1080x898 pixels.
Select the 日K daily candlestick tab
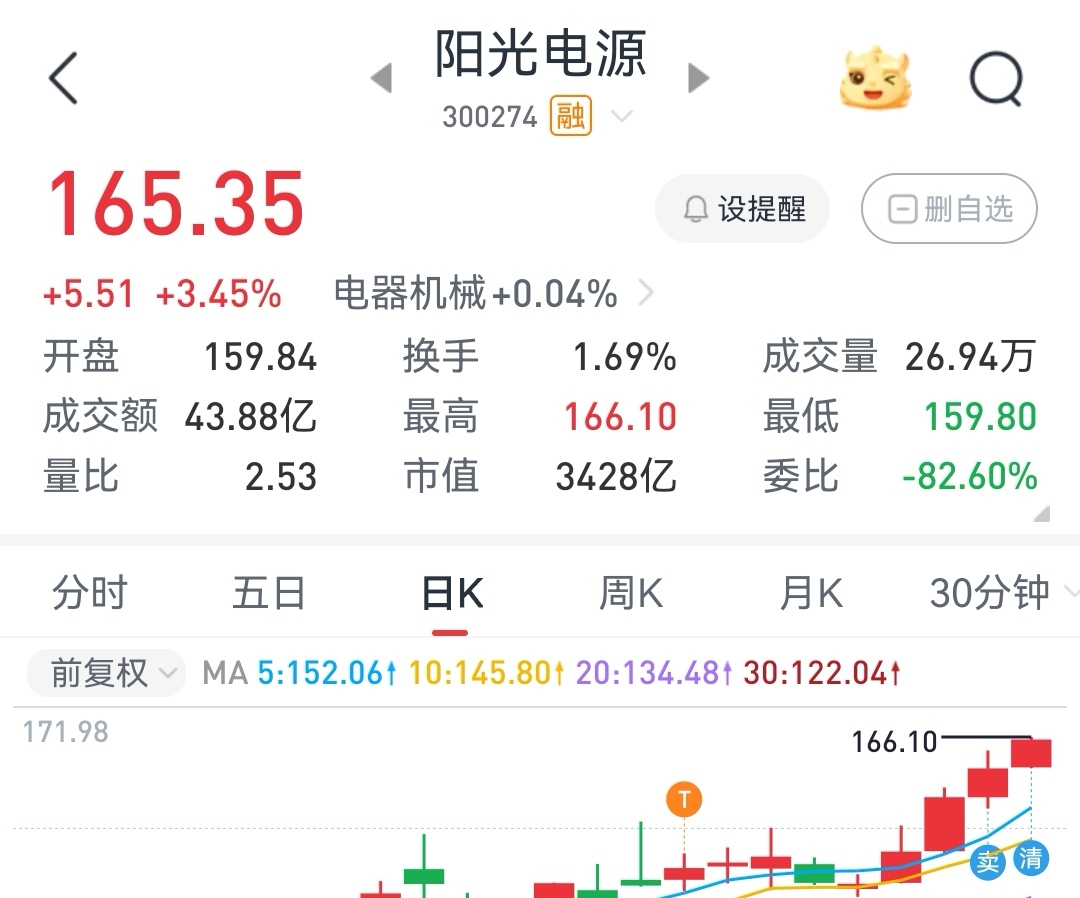(452, 593)
